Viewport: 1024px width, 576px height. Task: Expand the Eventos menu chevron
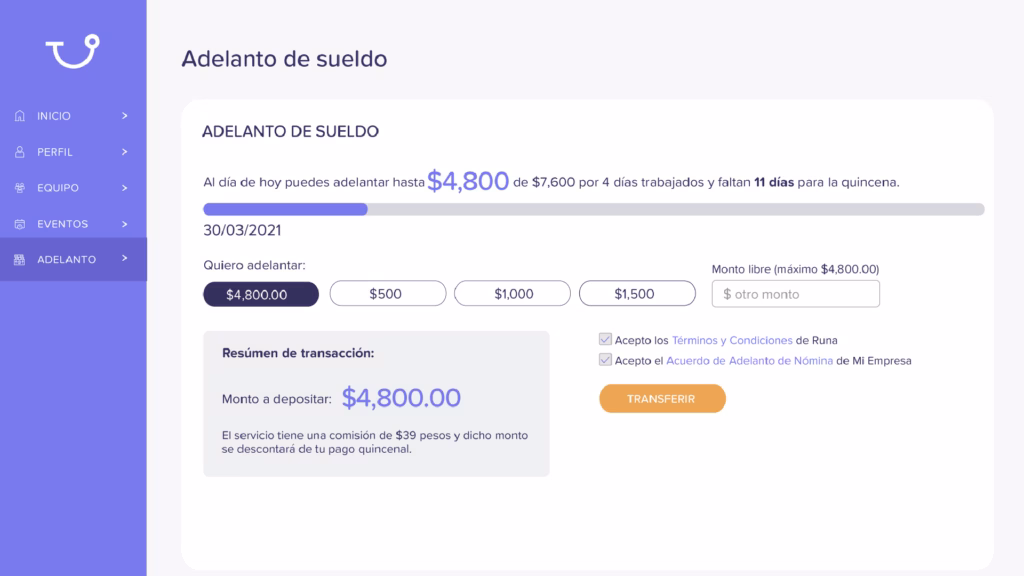(124, 224)
